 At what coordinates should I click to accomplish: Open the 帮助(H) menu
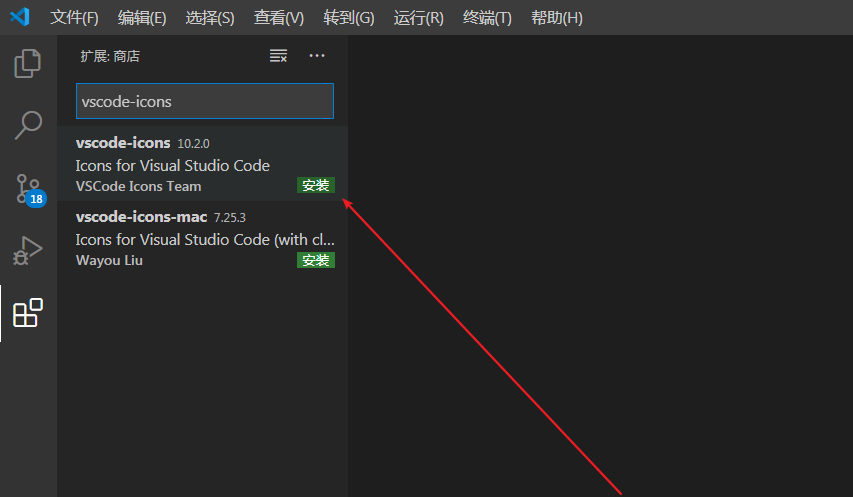[x=557, y=18]
